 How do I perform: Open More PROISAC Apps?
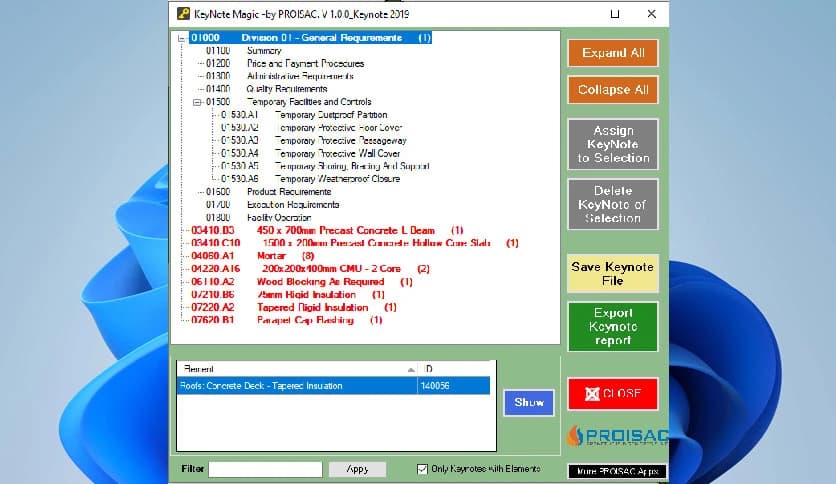click(x=616, y=471)
